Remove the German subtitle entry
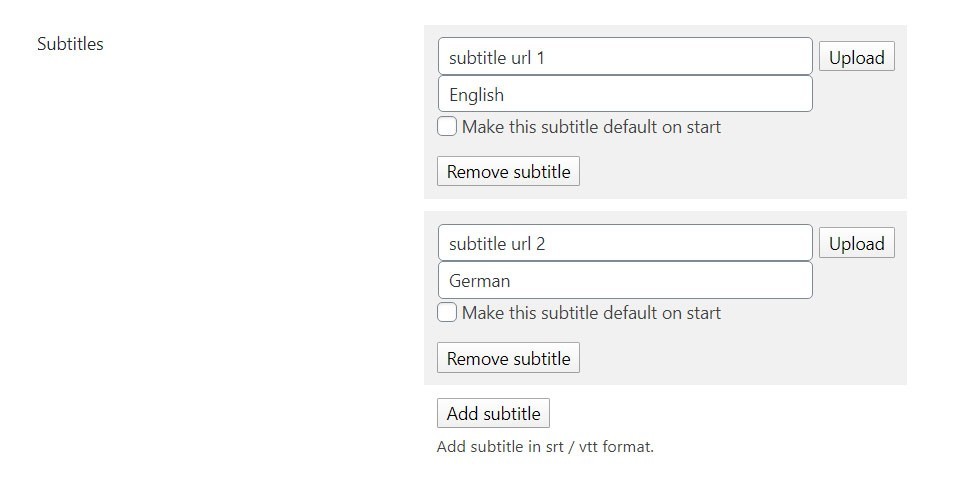 click(x=508, y=359)
